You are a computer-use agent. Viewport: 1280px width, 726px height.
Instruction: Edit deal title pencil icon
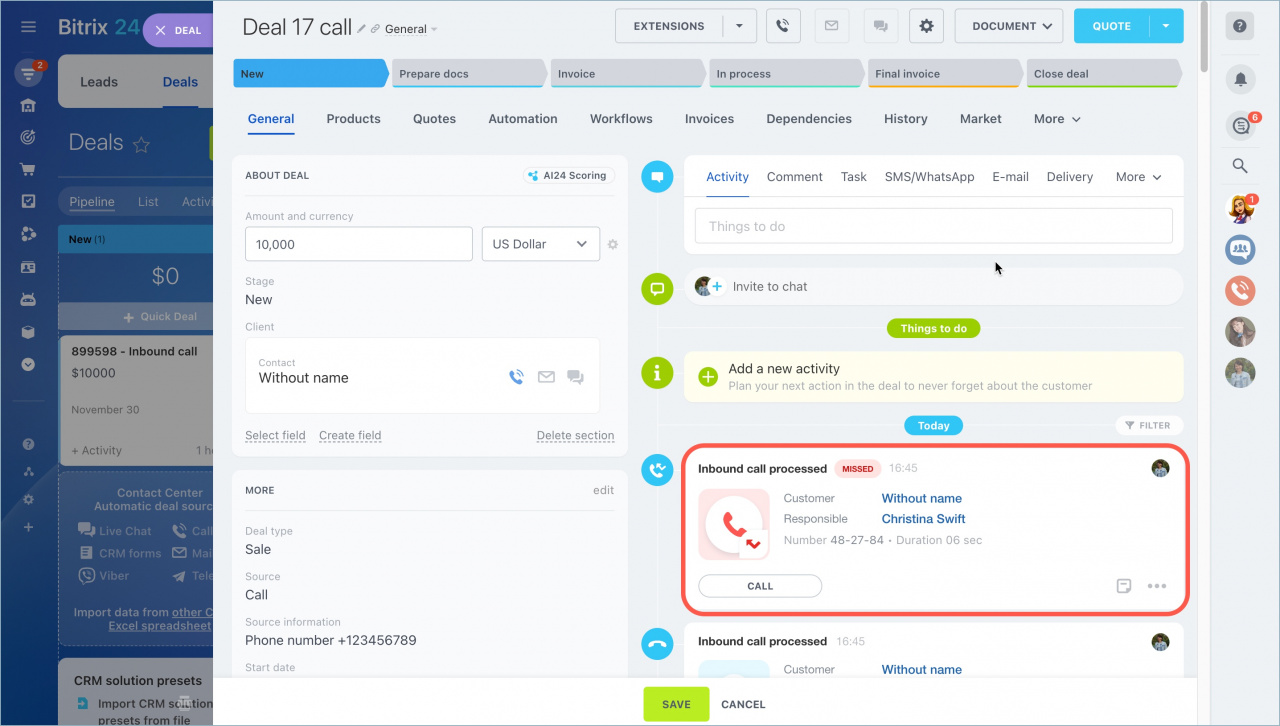pos(362,29)
